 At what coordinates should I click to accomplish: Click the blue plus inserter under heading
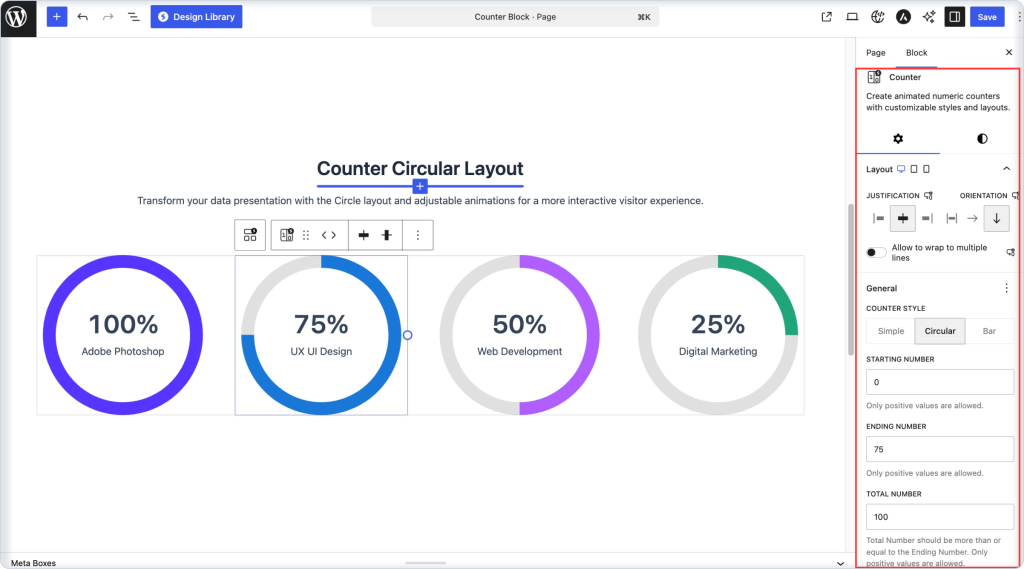(420, 186)
